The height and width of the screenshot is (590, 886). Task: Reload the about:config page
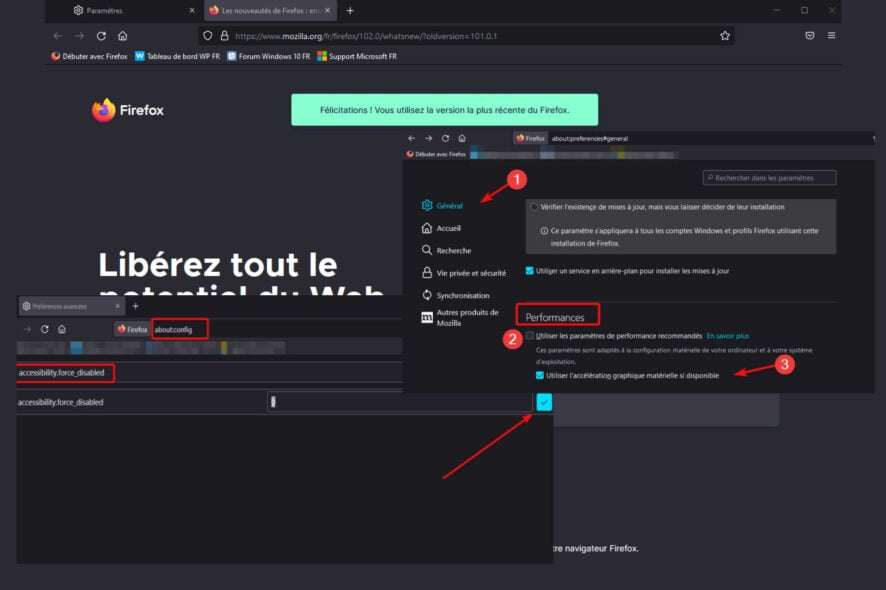tap(45, 329)
